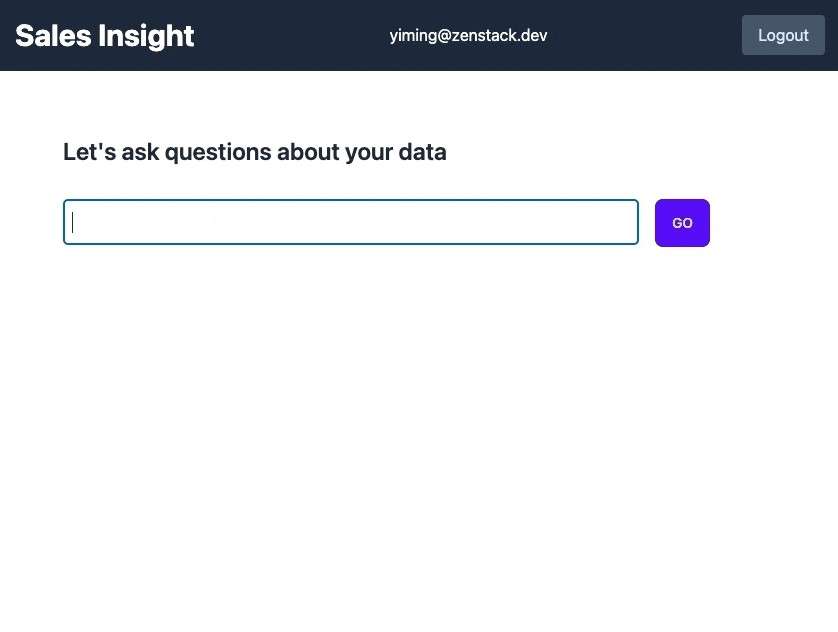Click the user email in header

pyautogui.click(x=468, y=36)
